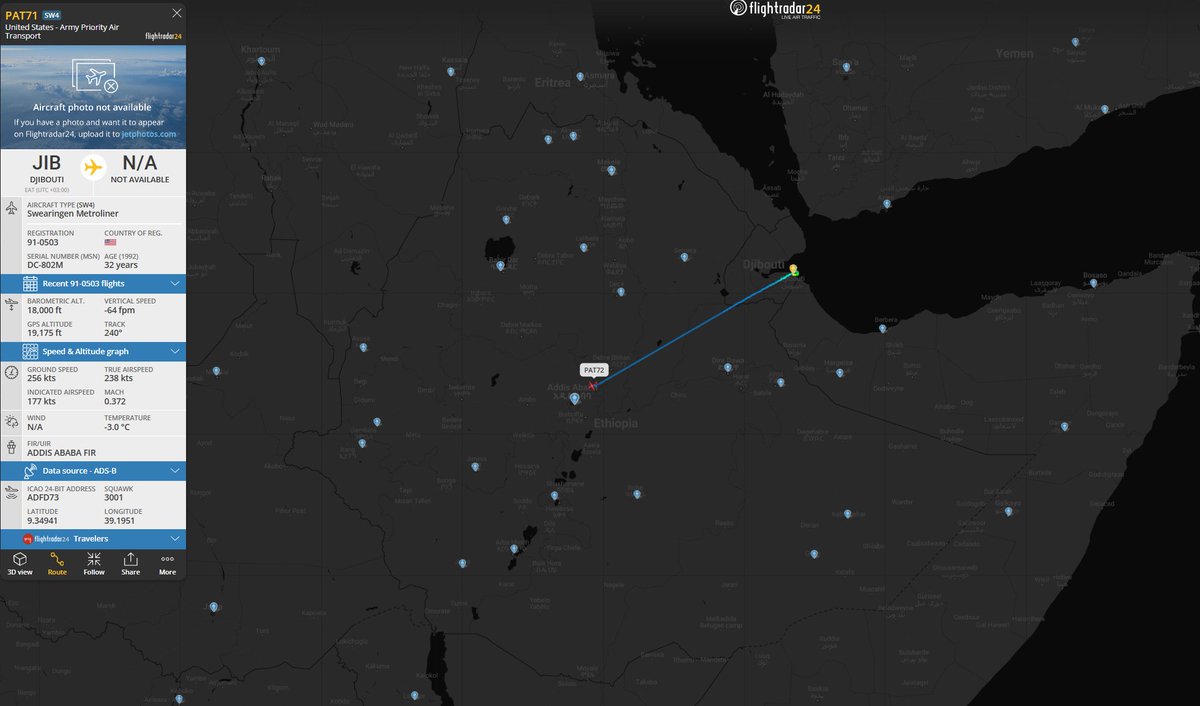Select the Bahir Dar airport pin

click(x=503, y=266)
